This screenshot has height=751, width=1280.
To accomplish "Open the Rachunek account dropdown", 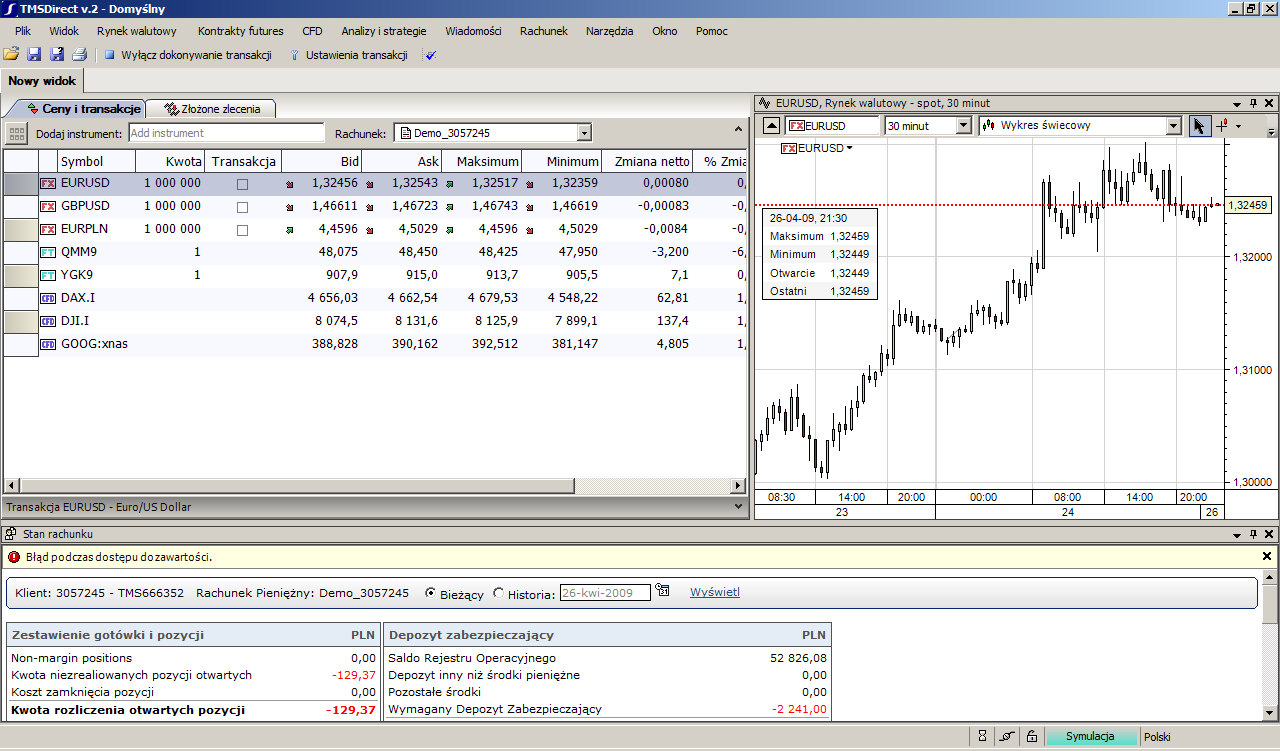I will 584,133.
